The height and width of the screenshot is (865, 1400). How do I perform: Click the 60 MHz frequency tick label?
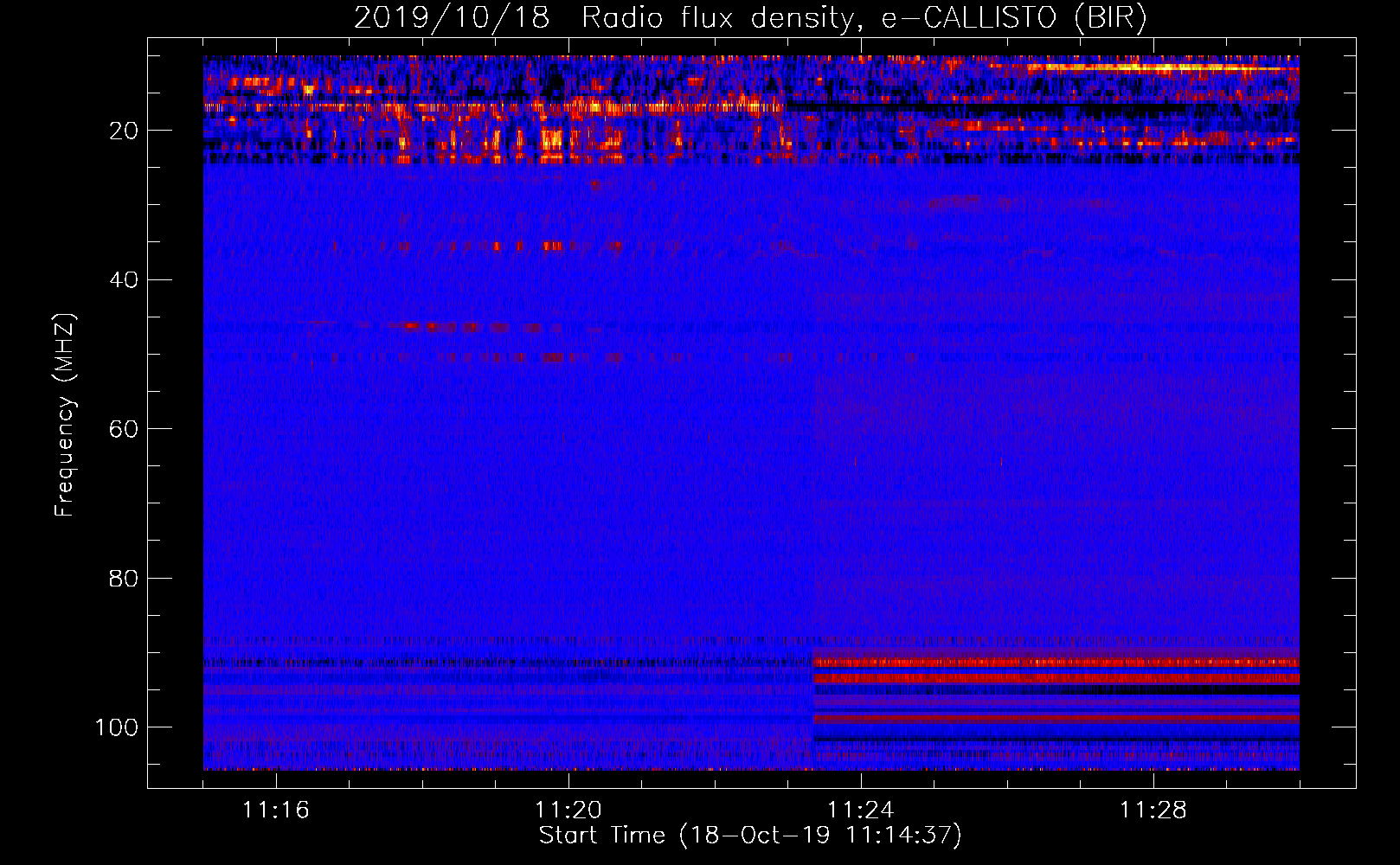(124, 429)
